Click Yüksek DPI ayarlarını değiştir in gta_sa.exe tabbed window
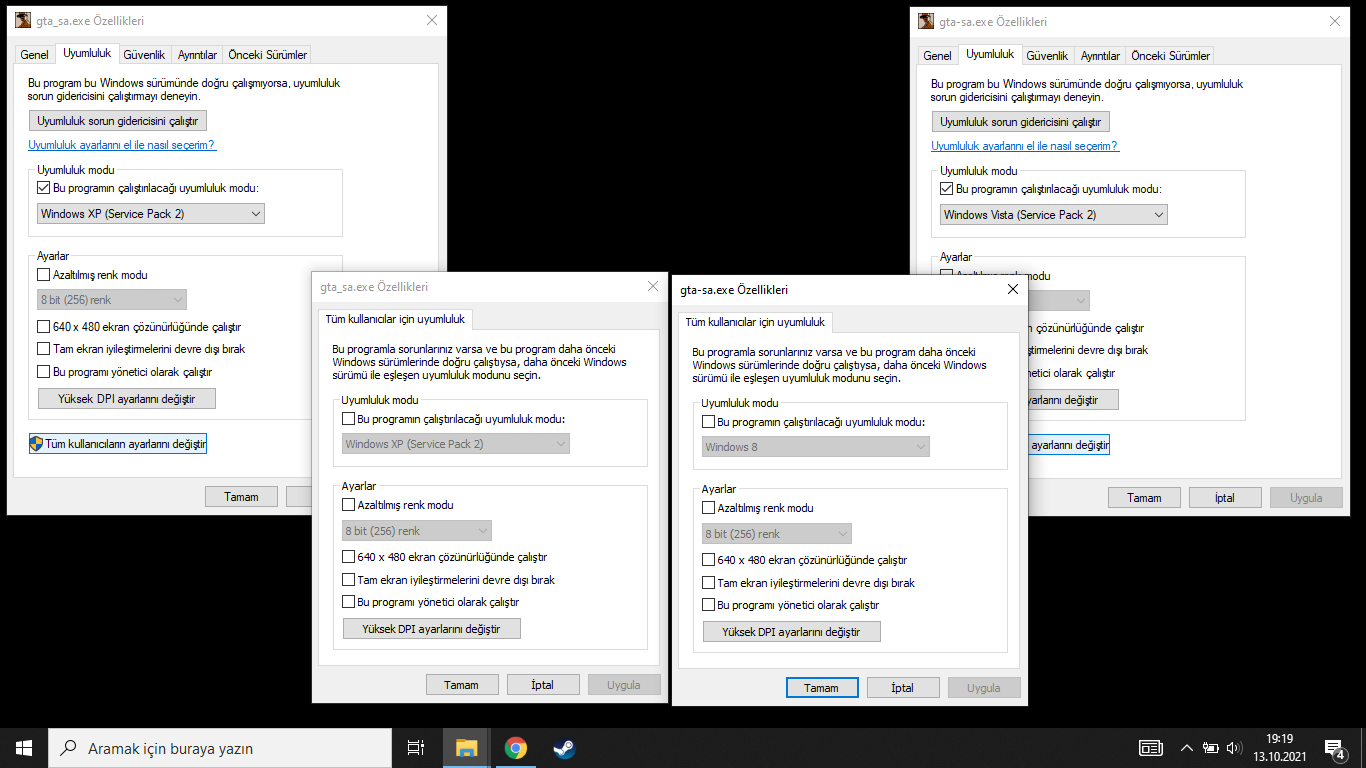The image size is (1366, 768). [126, 399]
